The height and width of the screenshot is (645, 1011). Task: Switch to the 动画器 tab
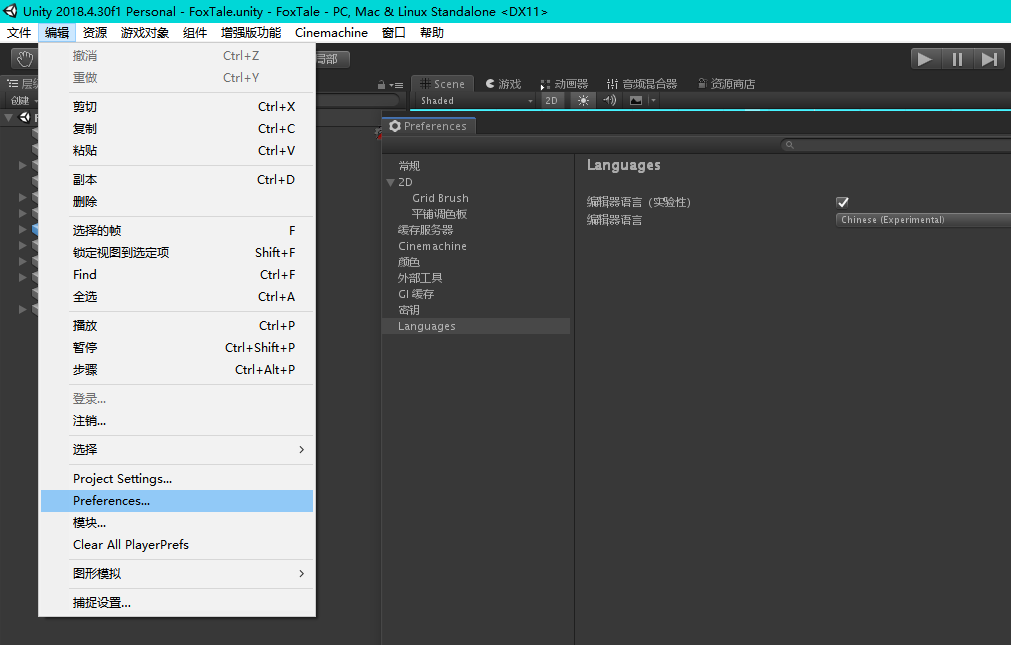point(564,84)
